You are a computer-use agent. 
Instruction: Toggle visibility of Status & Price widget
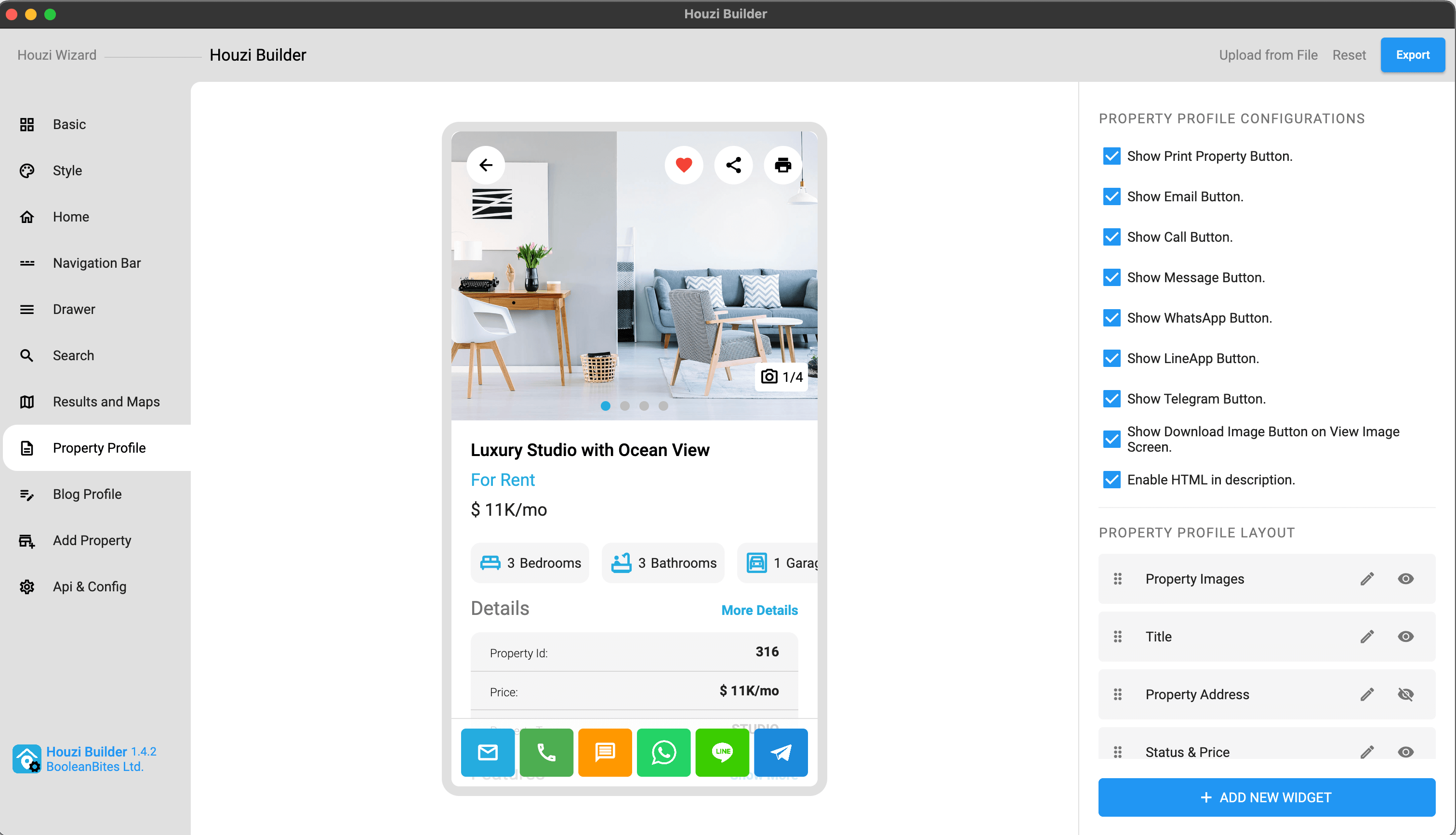pyautogui.click(x=1405, y=752)
